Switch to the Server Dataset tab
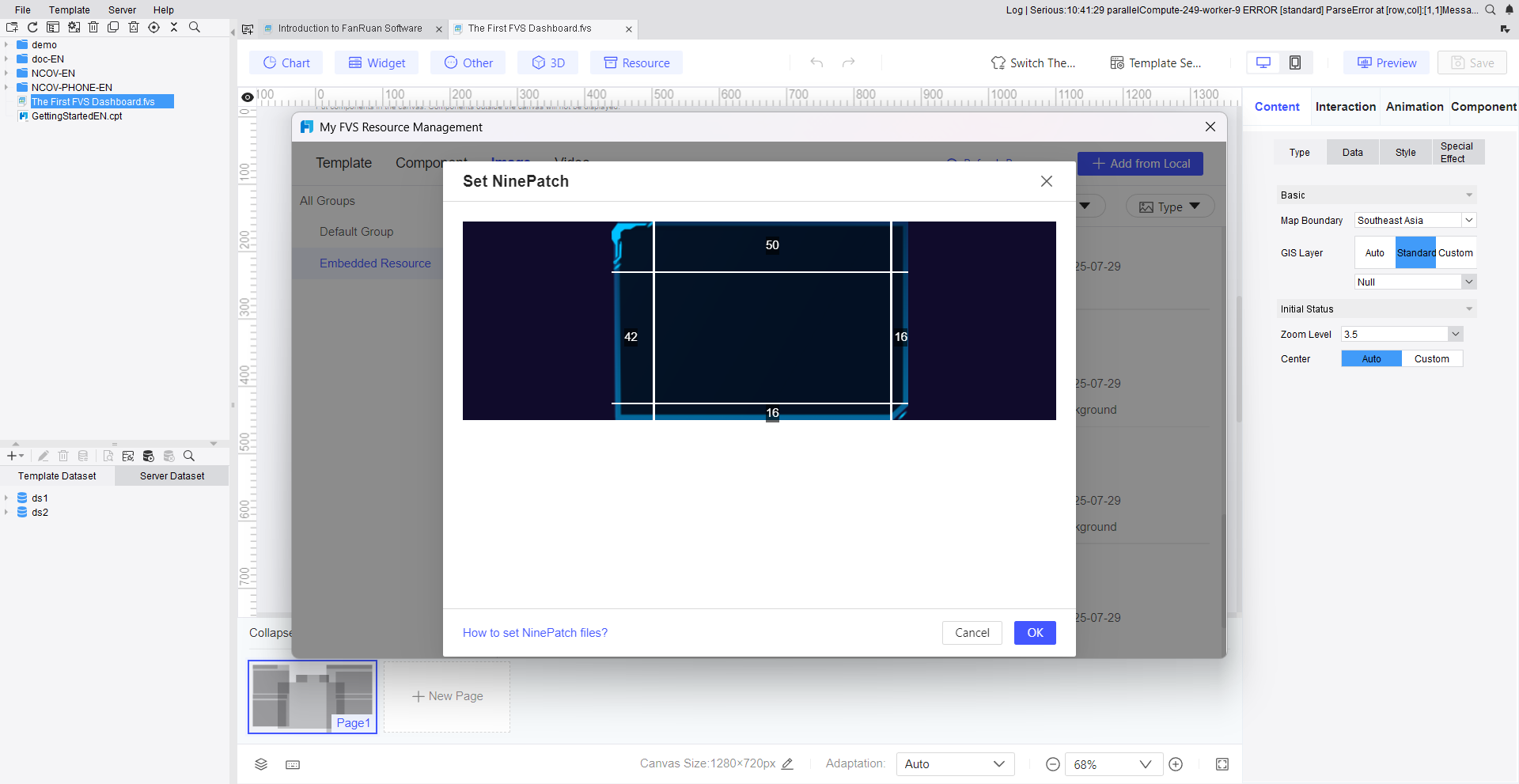Screen dimensions: 1519x784 172,476
